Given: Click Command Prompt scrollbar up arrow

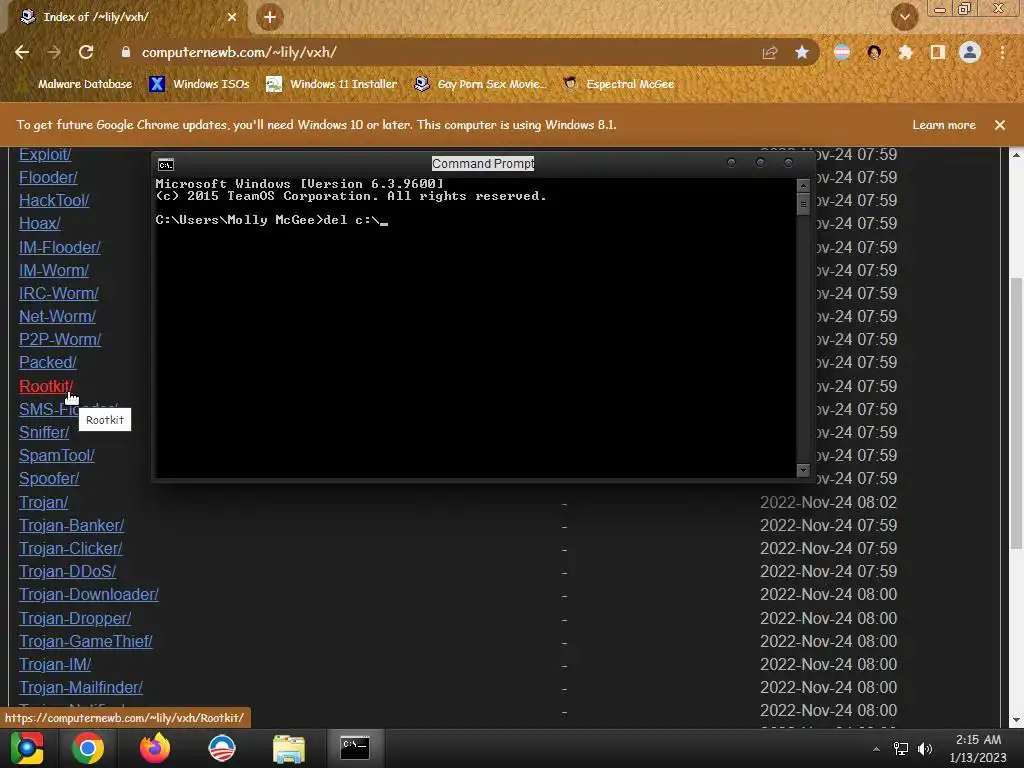Looking at the screenshot, I should click(x=804, y=185).
